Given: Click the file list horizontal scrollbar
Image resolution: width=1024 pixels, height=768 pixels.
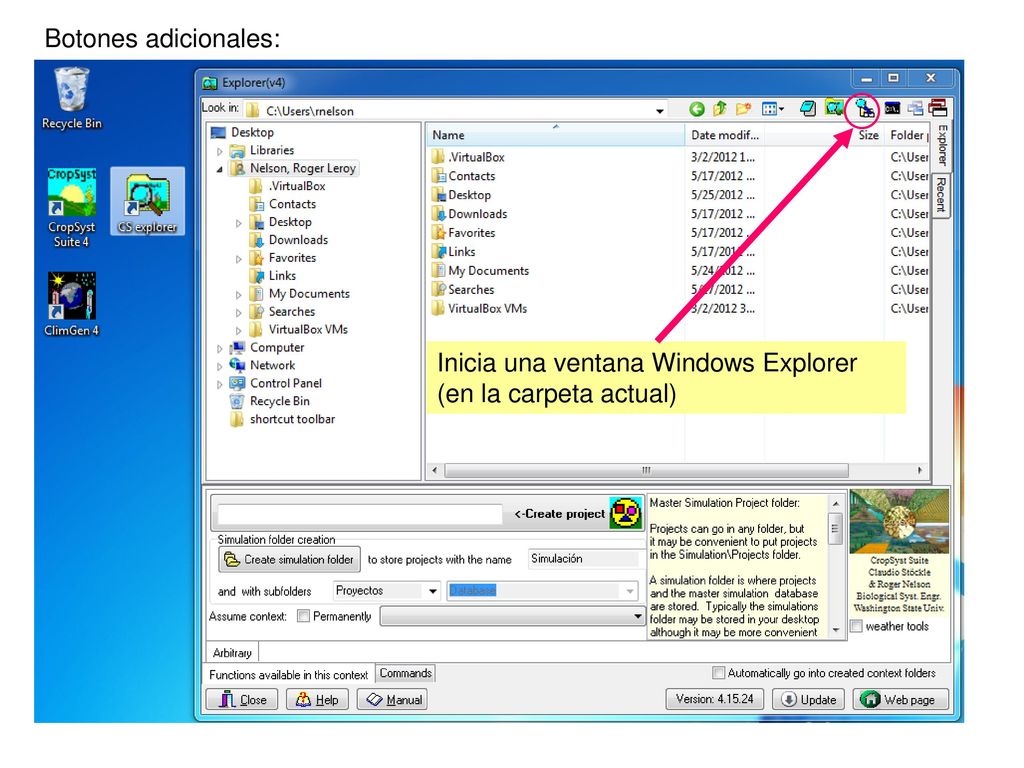Looking at the screenshot, I should [646, 470].
